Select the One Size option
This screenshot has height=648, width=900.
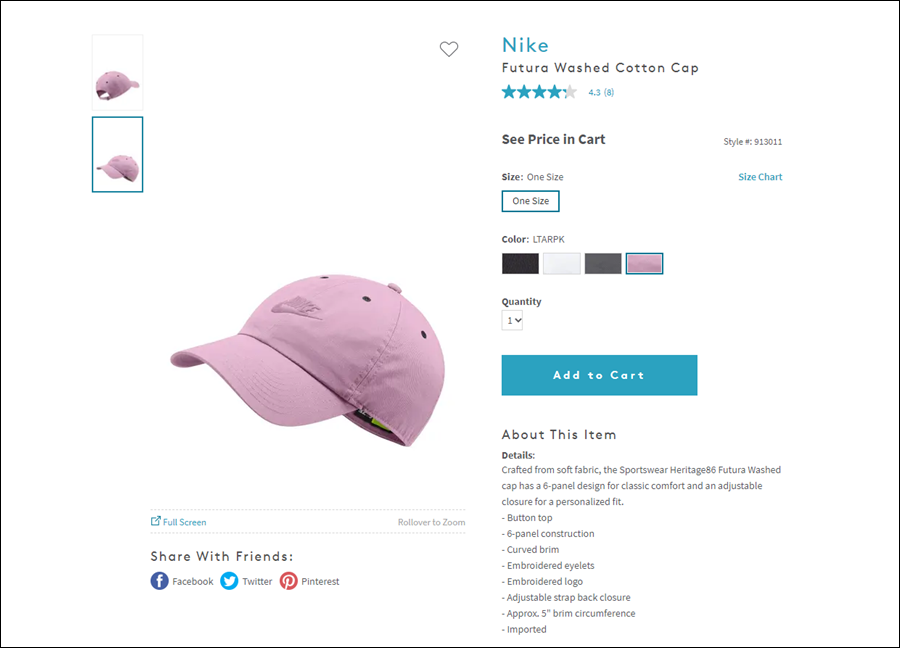click(530, 201)
